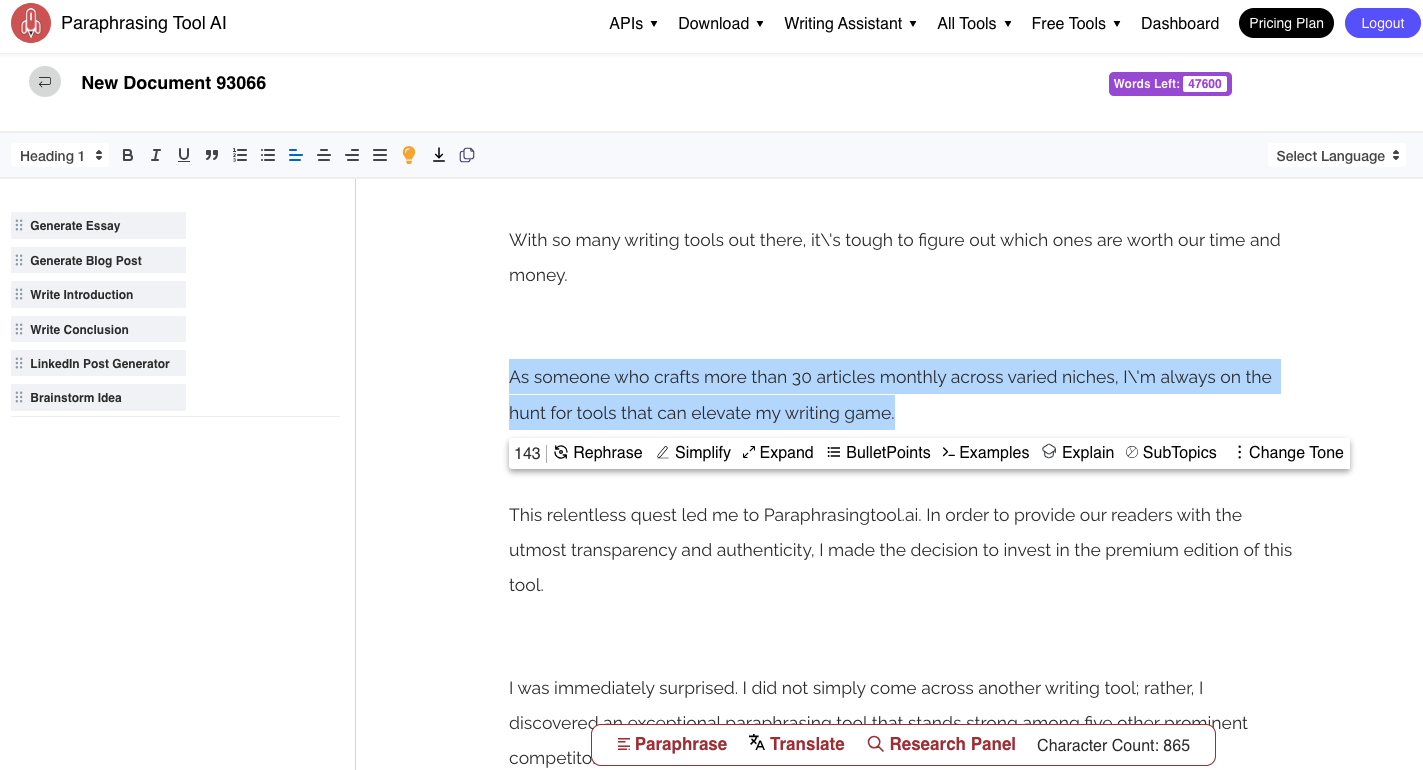1423x770 pixels.
Task: Open the APIs dropdown menu
Action: click(x=633, y=23)
